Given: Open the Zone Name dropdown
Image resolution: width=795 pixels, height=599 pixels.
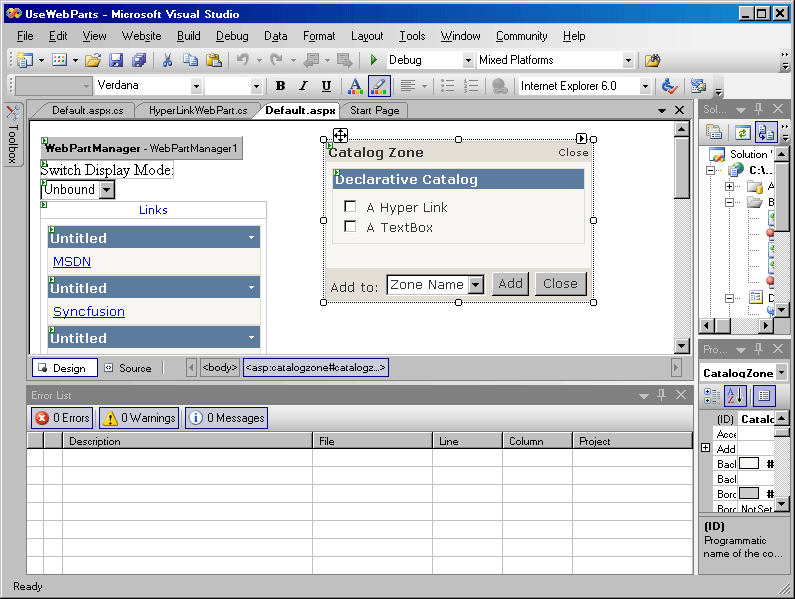Looking at the screenshot, I should coord(475,285).
